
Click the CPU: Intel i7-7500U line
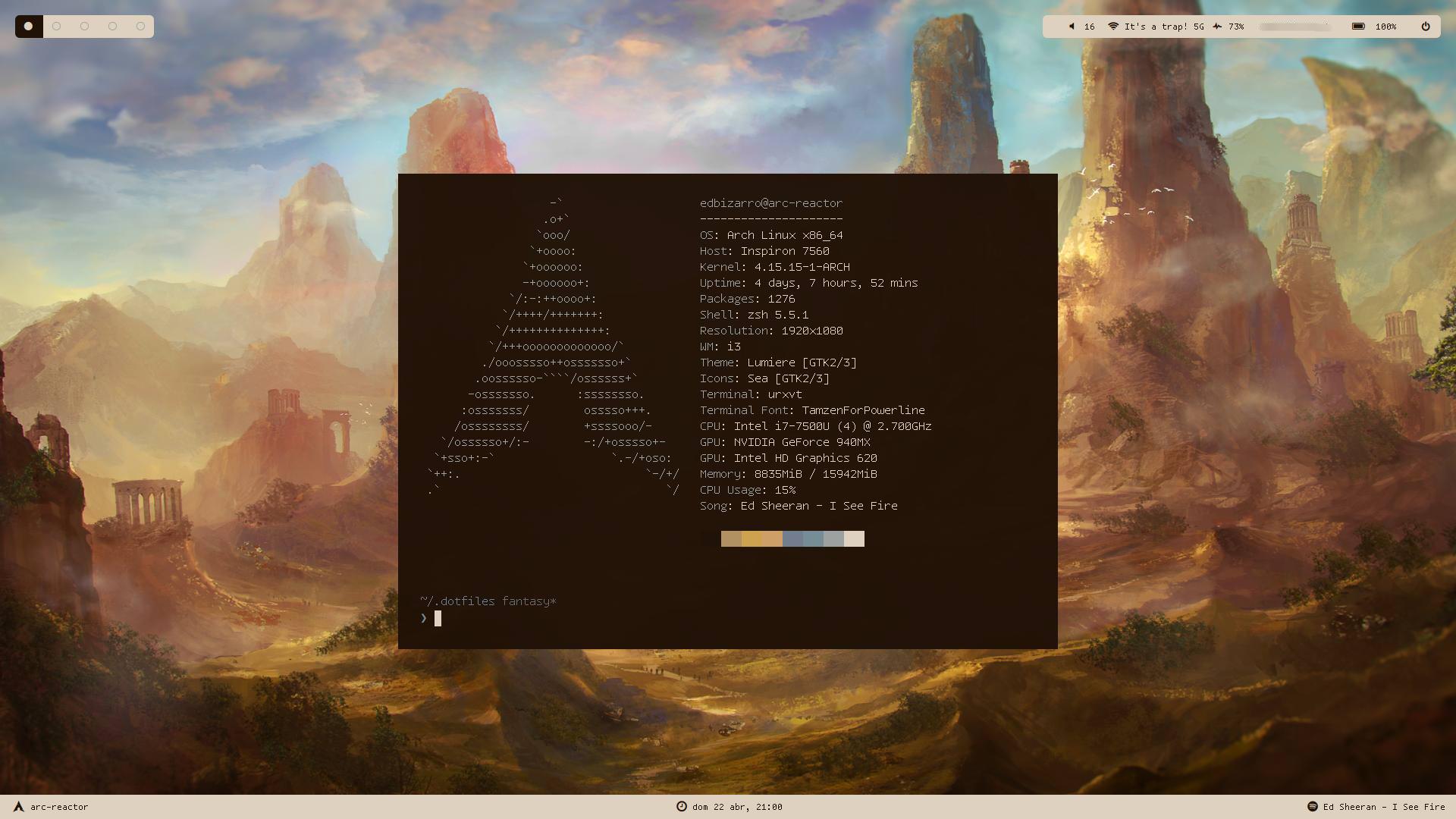(816, 426)
